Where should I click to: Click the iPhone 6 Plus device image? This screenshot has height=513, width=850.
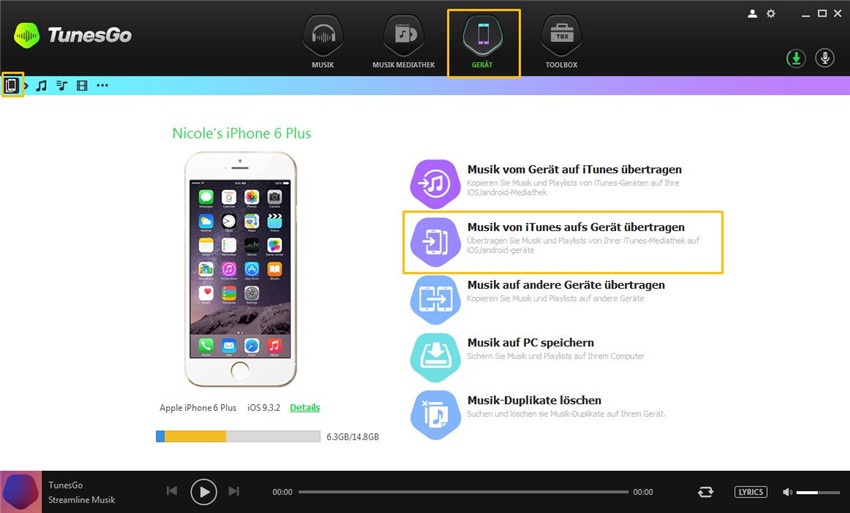click(x=240, y=269)
